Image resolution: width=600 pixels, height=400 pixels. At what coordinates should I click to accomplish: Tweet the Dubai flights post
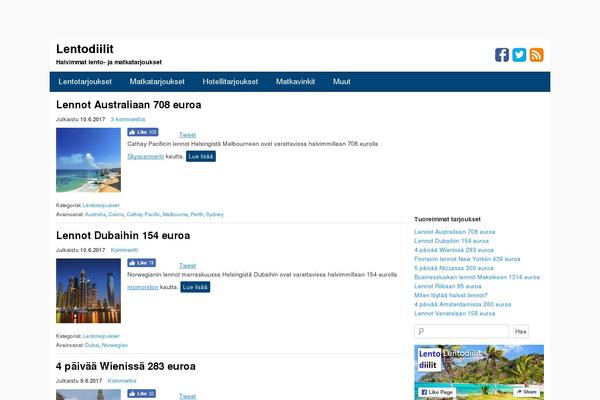188,266
